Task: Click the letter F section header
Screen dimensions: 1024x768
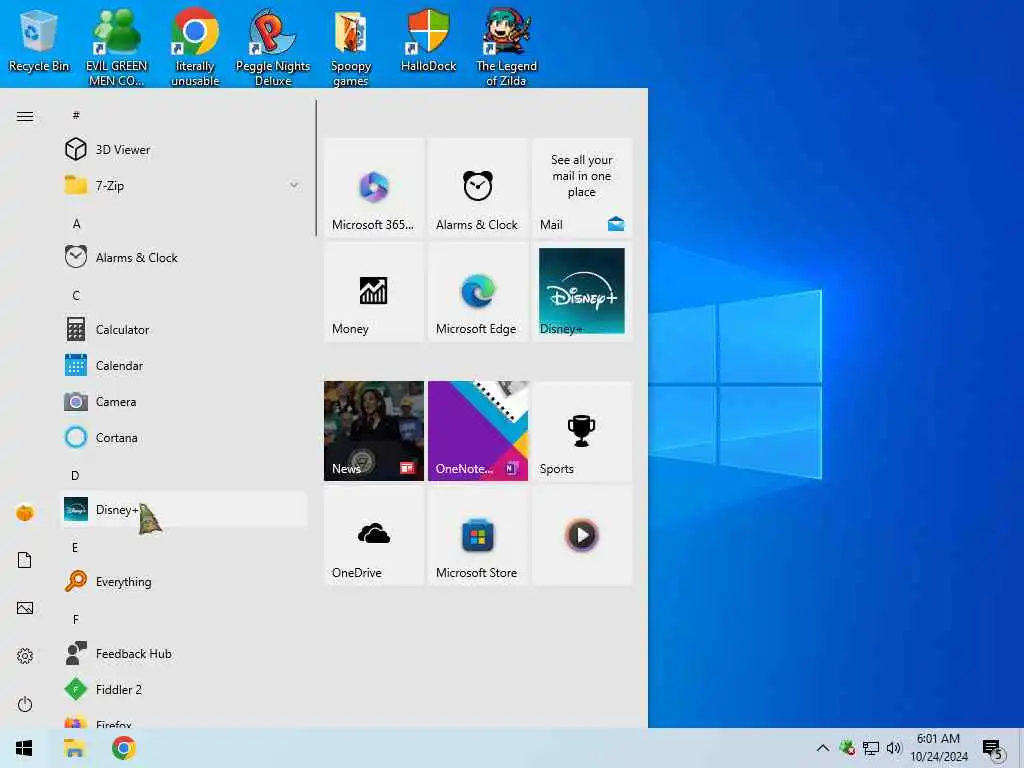Action: click(76, 619)
